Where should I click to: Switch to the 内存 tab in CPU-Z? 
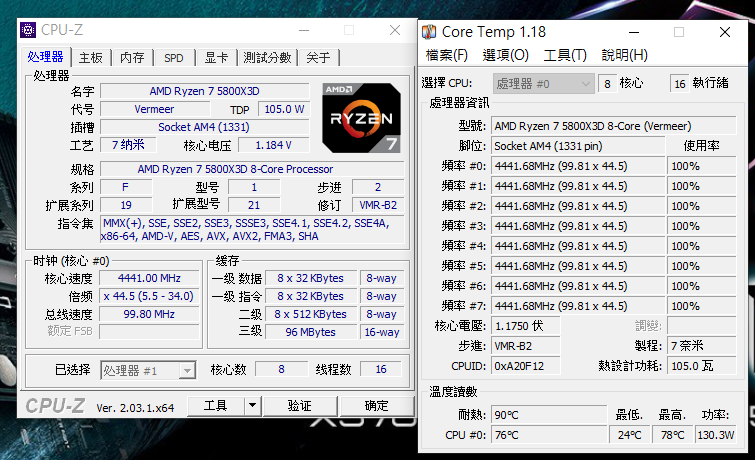click(132, 58)
